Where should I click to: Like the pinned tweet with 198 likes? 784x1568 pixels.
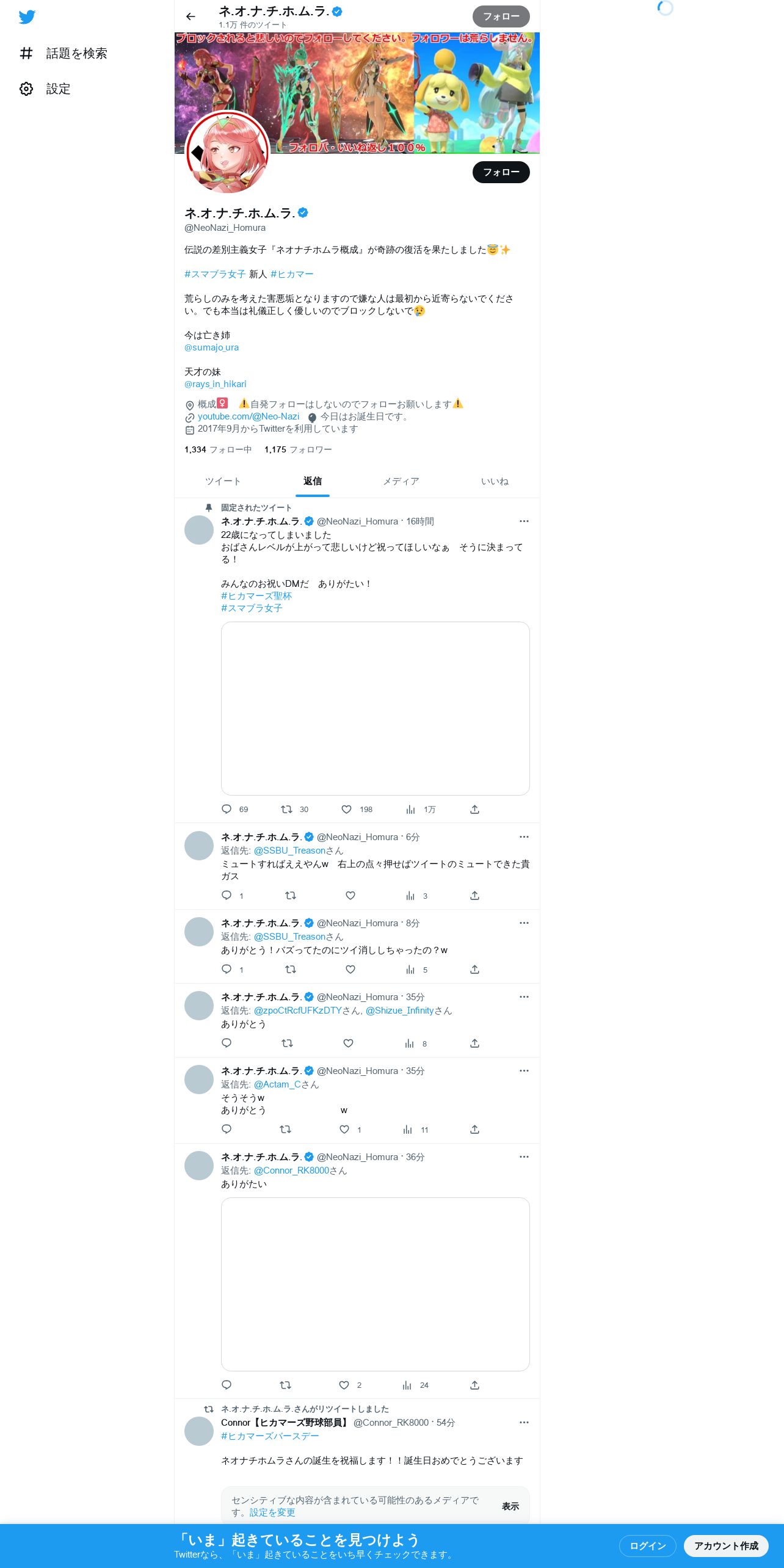(346, 810)
